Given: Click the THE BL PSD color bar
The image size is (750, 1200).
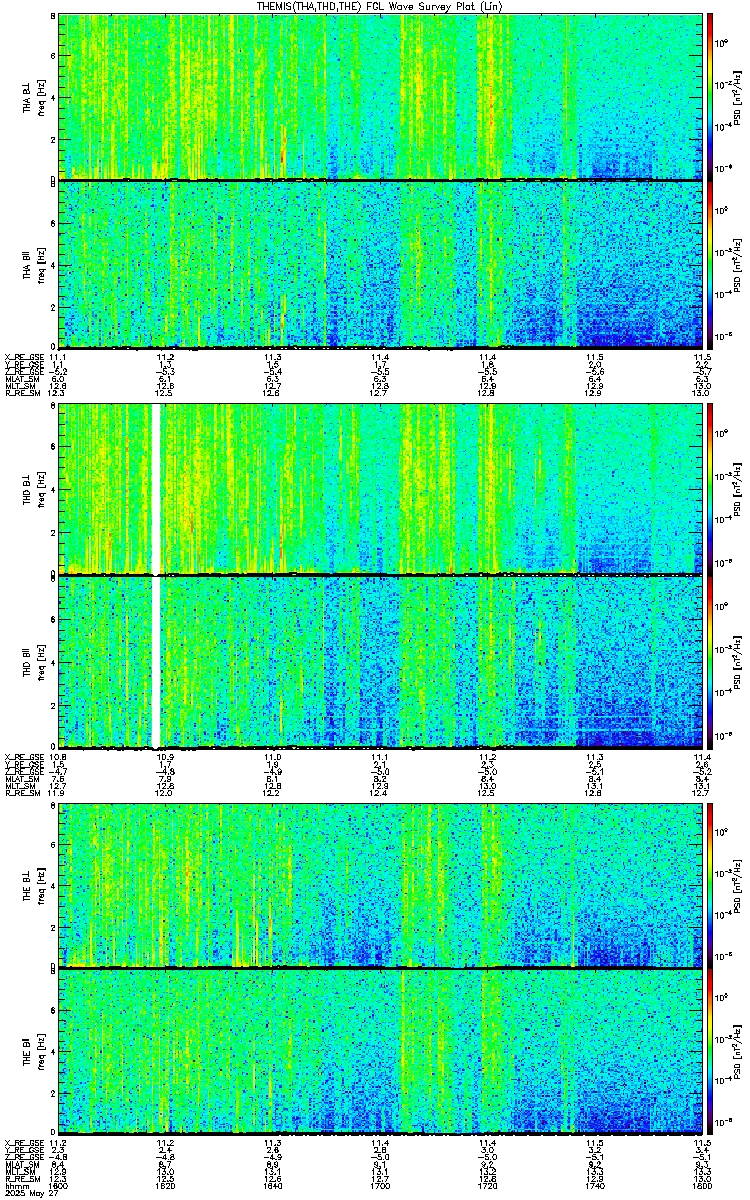Looking at the screenshot, I should coord(710,884).
